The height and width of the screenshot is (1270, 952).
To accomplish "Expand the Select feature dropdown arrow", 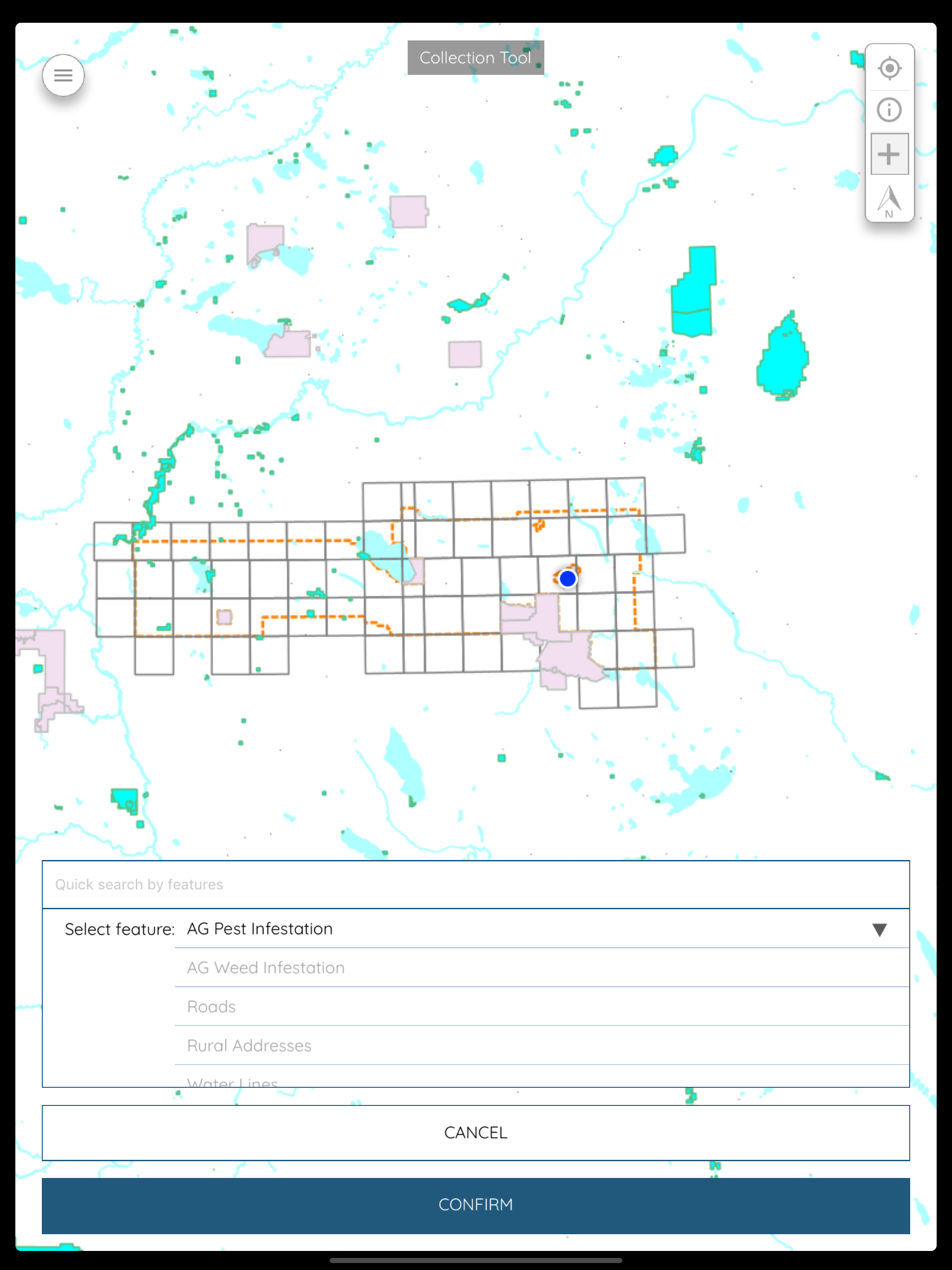I will pos(879,930).
